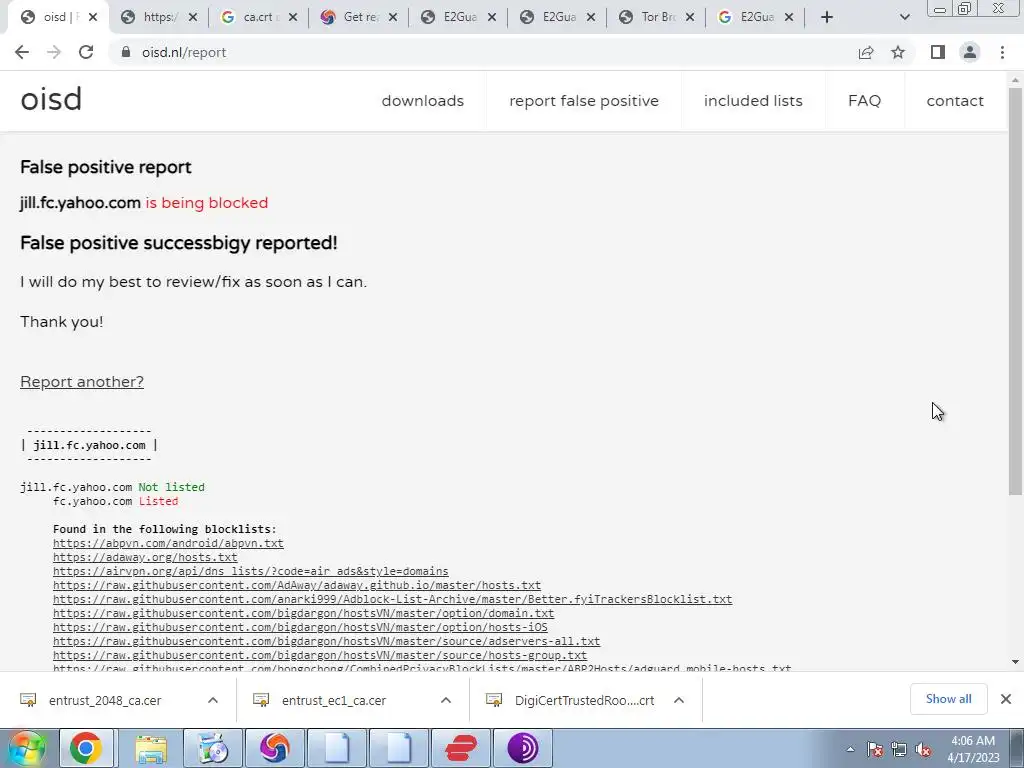
Task: Click the Chrome taskbar icon
Action: 86,748
